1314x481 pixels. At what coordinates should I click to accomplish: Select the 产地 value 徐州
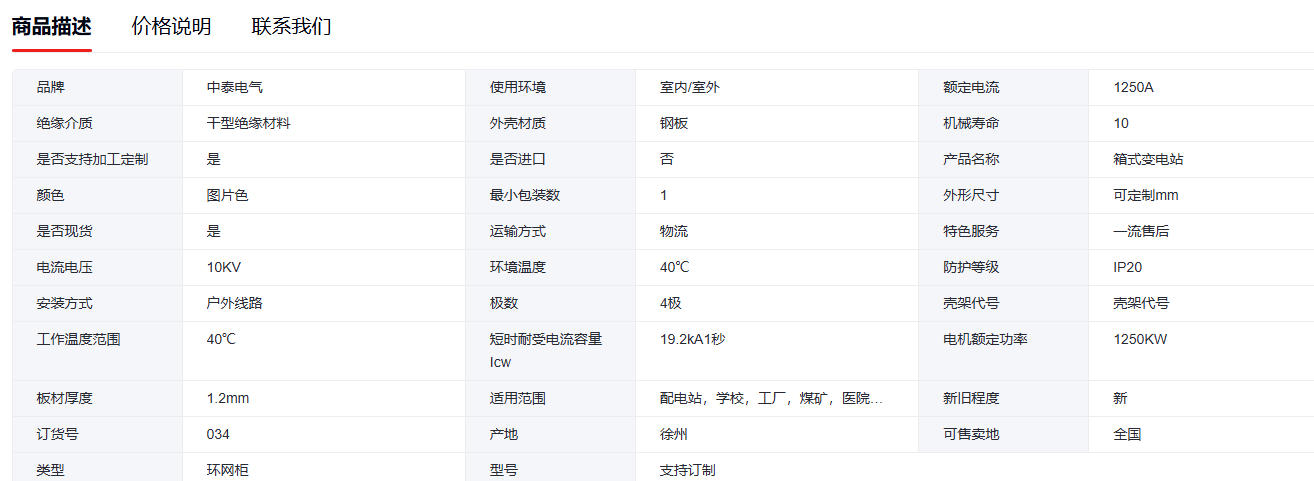tap(673, 434)
